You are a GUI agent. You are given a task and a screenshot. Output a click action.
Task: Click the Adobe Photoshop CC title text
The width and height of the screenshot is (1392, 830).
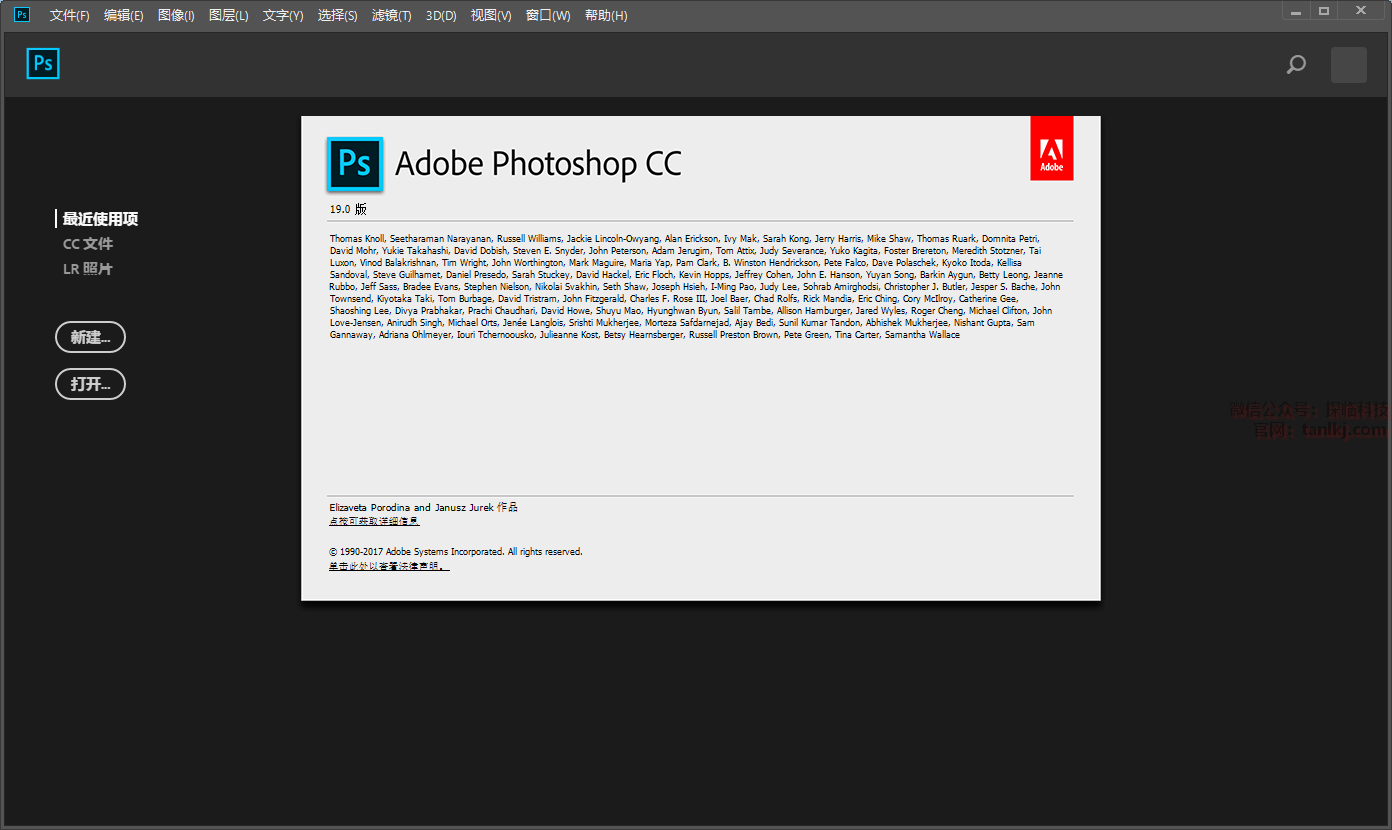pos(538,164)
